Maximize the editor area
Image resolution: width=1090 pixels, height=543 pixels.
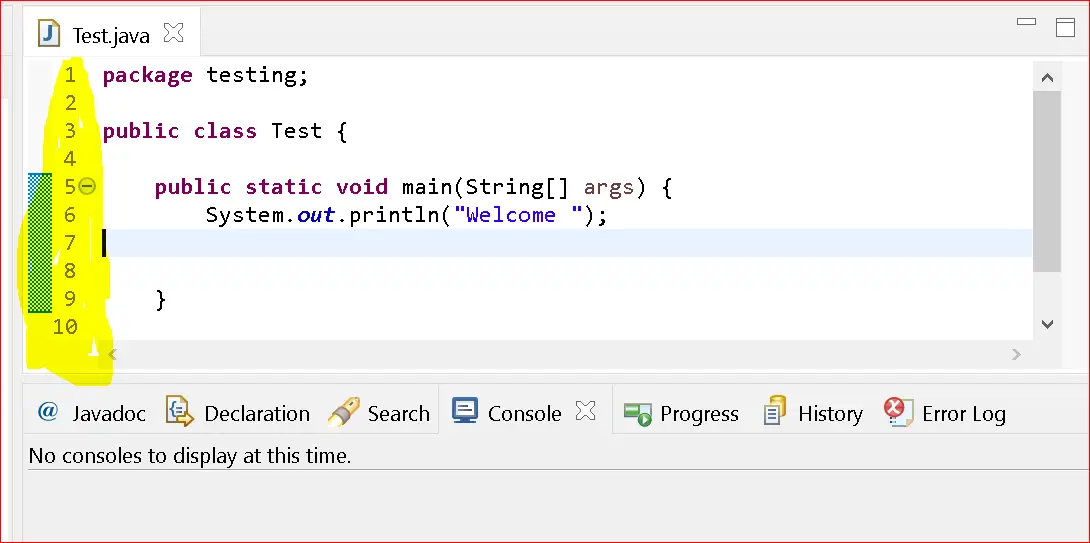(1065, 27)
